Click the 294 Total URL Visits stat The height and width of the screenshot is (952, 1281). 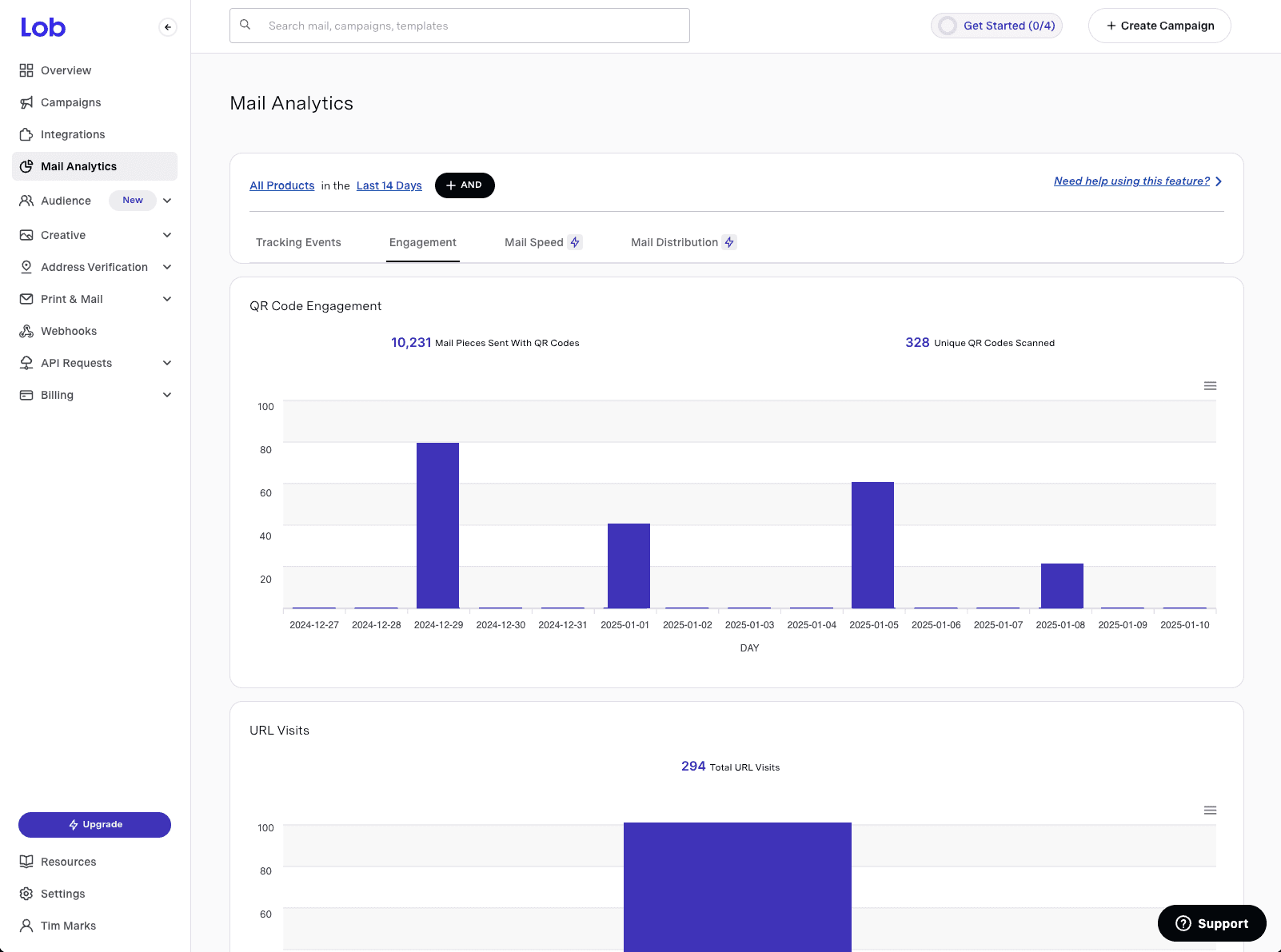pyautogui.click(x=730, y=767)
